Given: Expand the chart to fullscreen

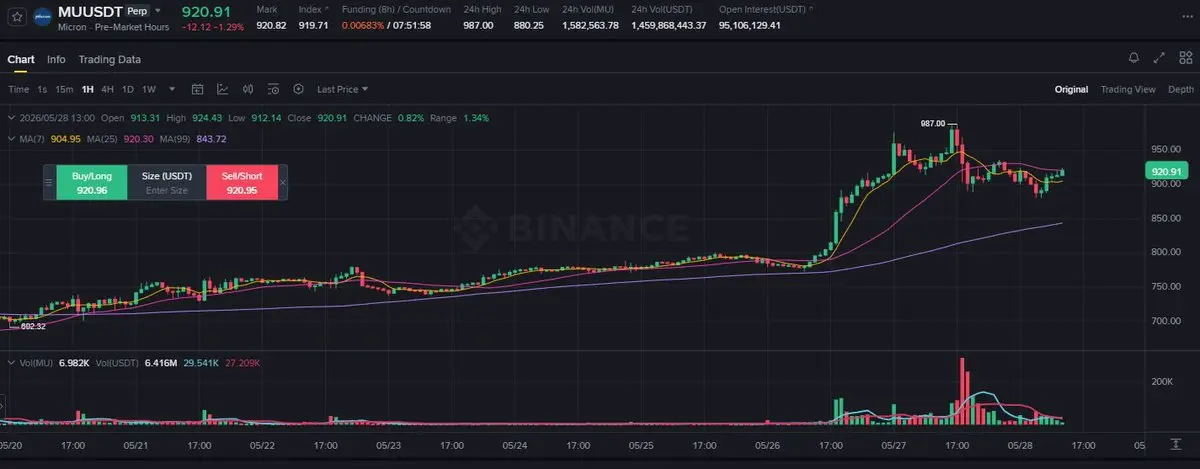Looking at the screenshot, I should (x=1159, y=58).
